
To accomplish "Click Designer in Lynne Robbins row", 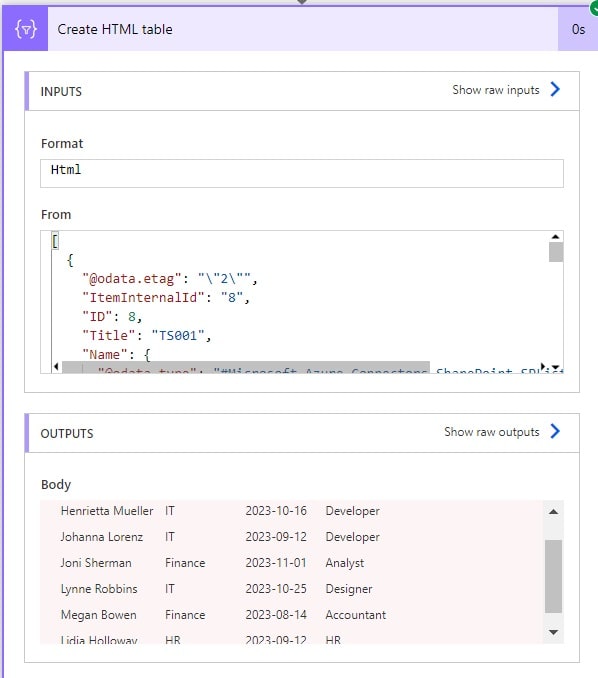I will click(349, 588).
